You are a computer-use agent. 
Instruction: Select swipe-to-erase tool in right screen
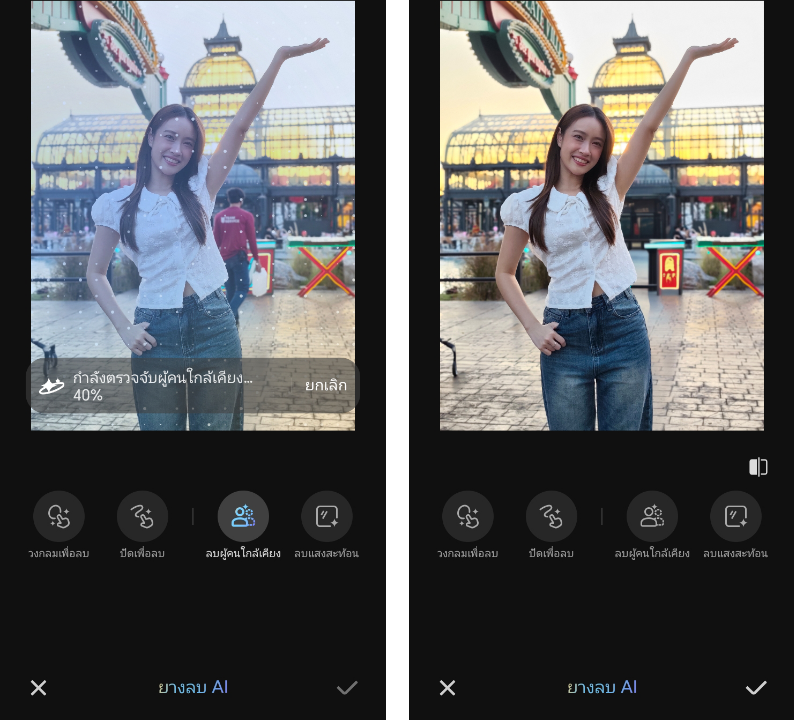coord(551,516)
